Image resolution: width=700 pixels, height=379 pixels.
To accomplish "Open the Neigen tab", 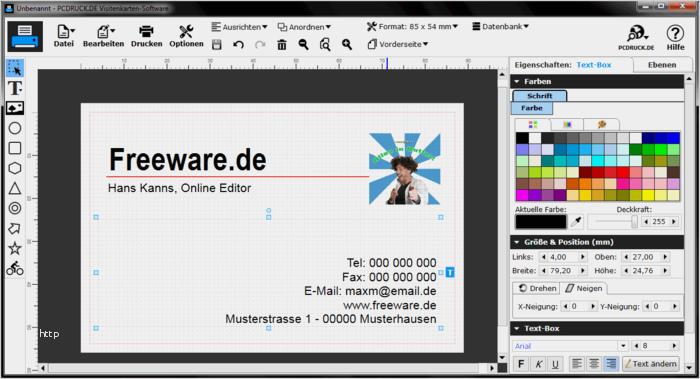I will coord(583,288).
